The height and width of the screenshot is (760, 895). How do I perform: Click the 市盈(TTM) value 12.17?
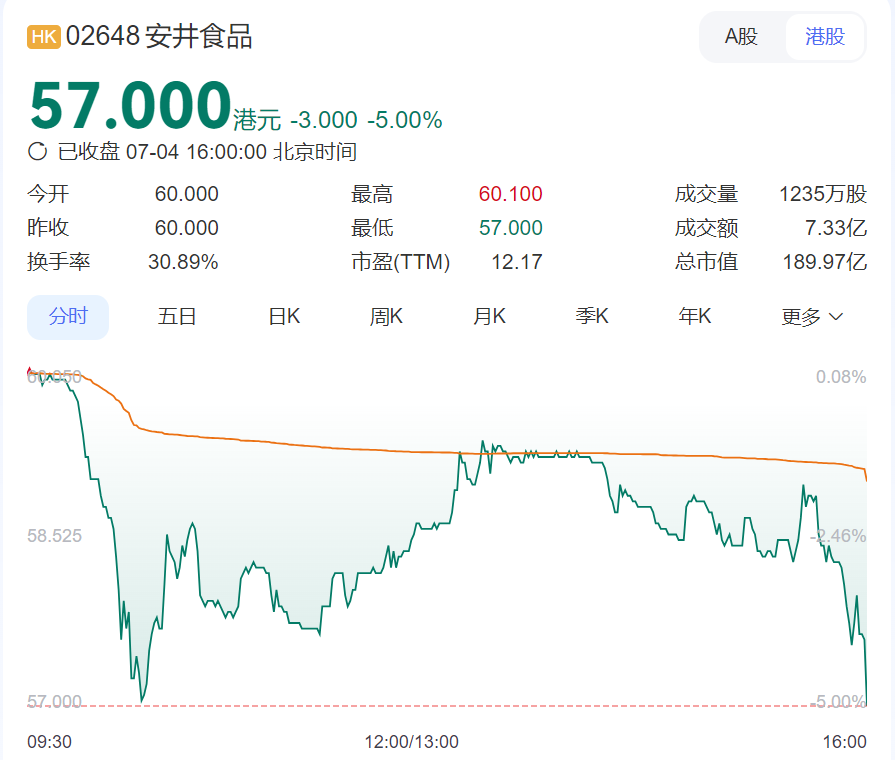tap(517, 262)
